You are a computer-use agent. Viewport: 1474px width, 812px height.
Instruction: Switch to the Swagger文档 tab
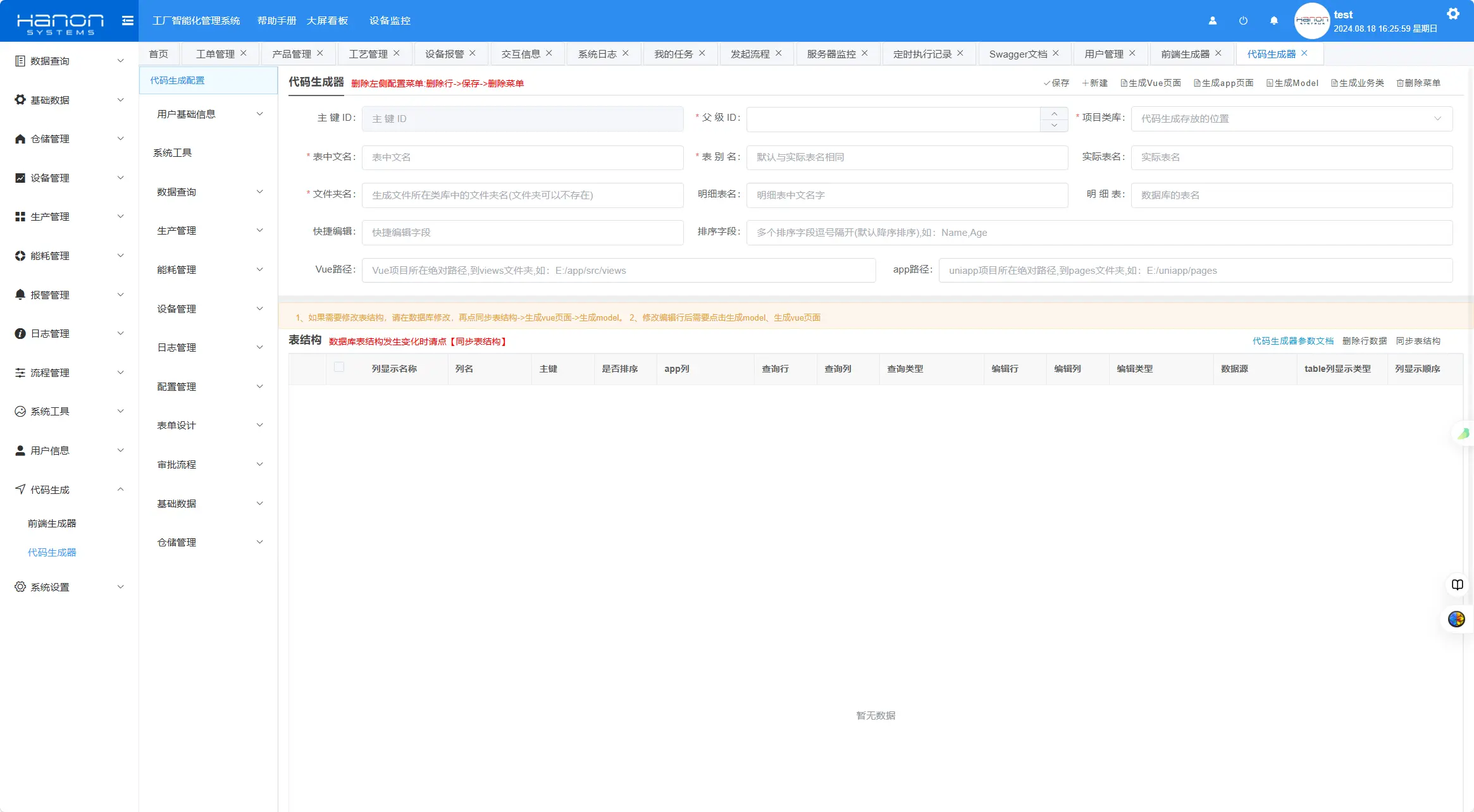point(1018,54)
